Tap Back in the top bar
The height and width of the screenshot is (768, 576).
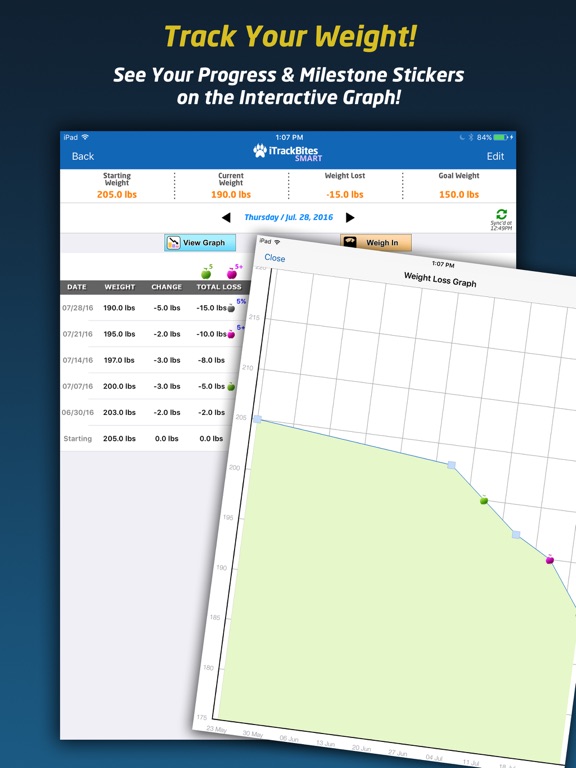pos(83,156)
